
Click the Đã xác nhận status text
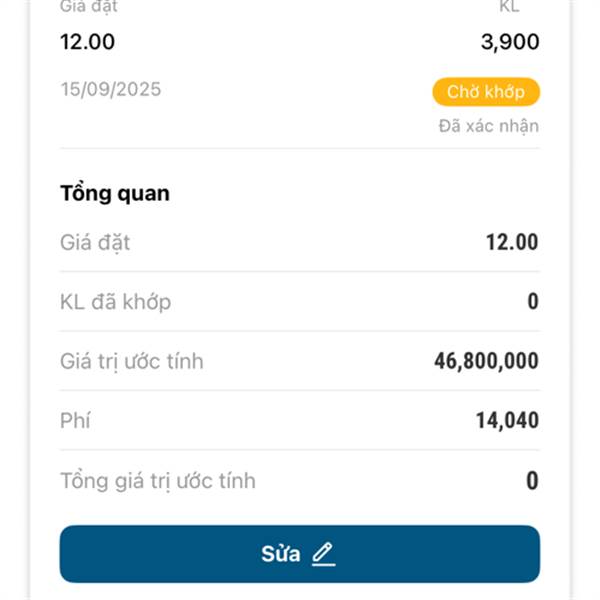[x=488, y=126]
